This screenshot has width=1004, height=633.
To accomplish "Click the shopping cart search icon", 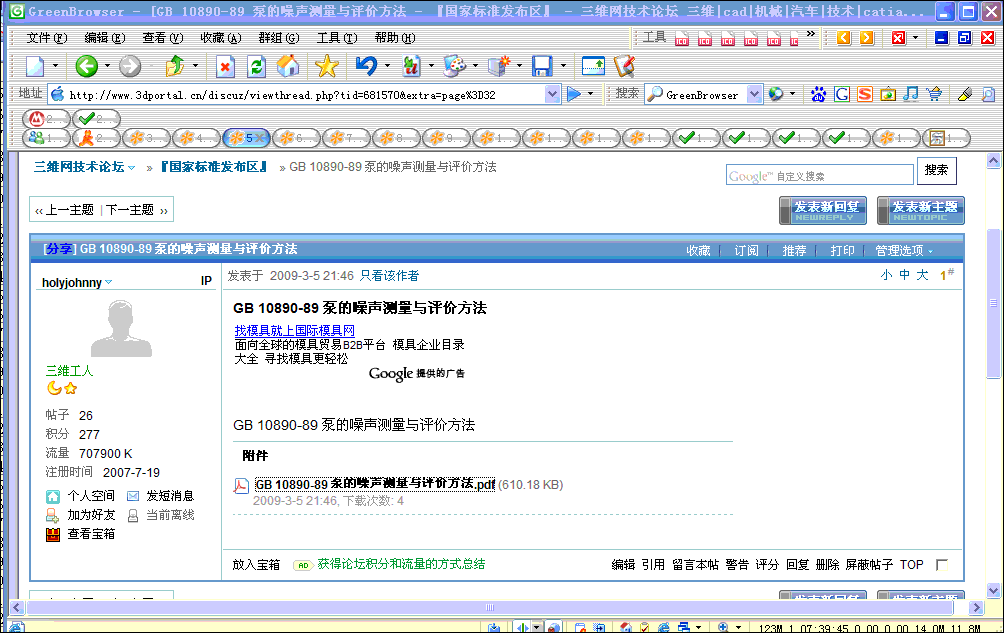I will tap(934, 94).
